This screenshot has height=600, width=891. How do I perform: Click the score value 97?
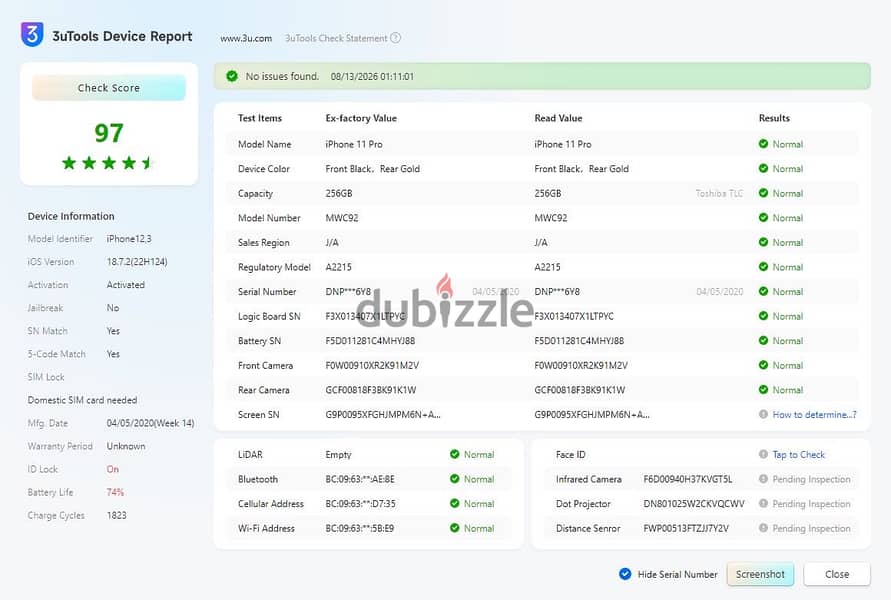[109, 133]
